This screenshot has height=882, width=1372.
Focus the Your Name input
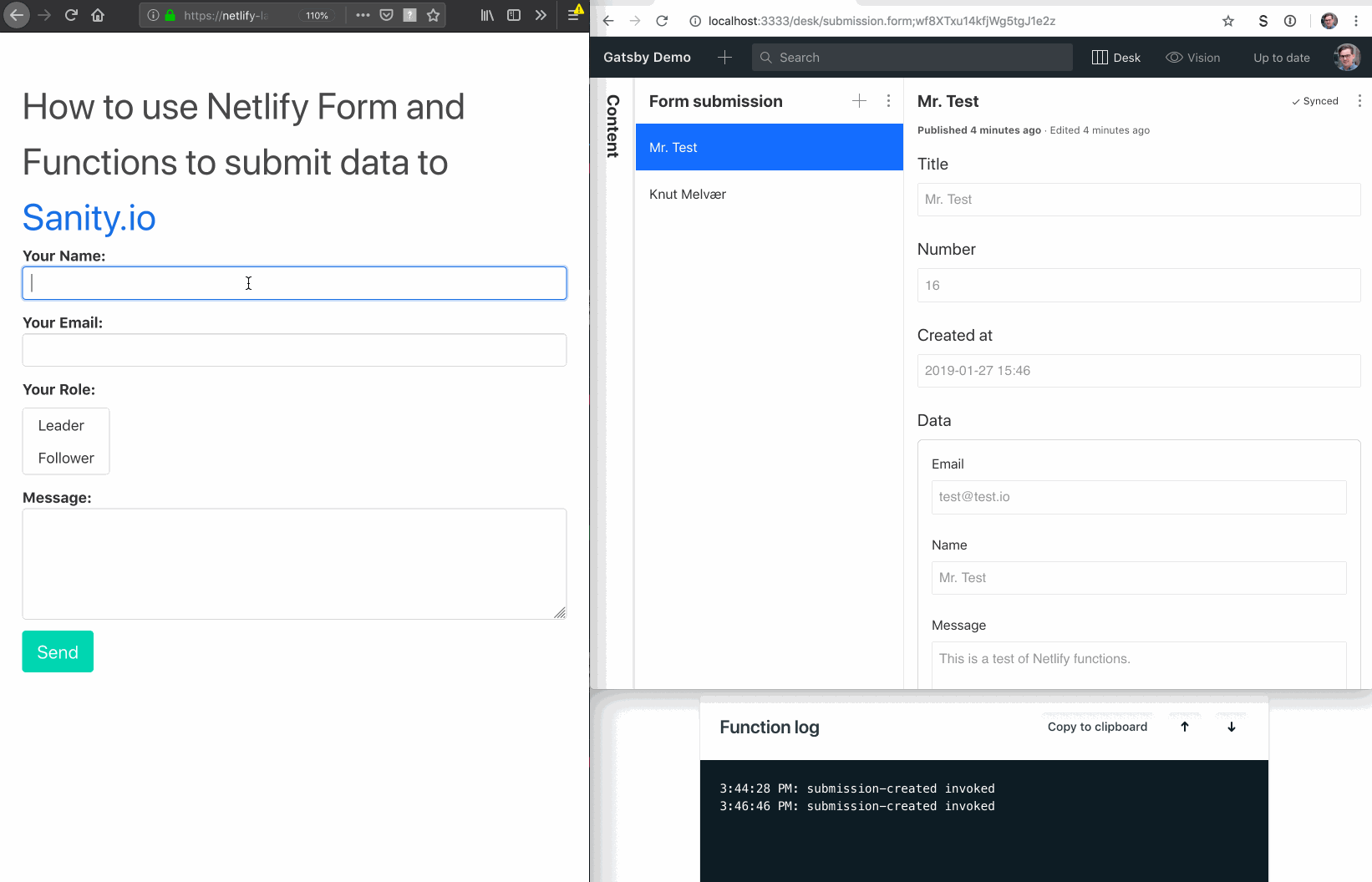294,283
